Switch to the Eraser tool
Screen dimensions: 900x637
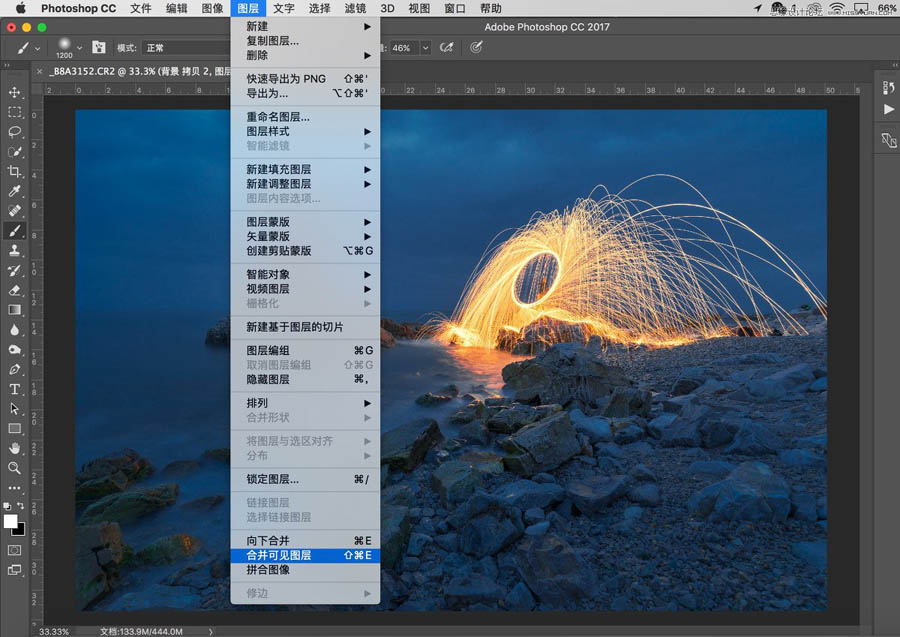click(x=15, y=291)
